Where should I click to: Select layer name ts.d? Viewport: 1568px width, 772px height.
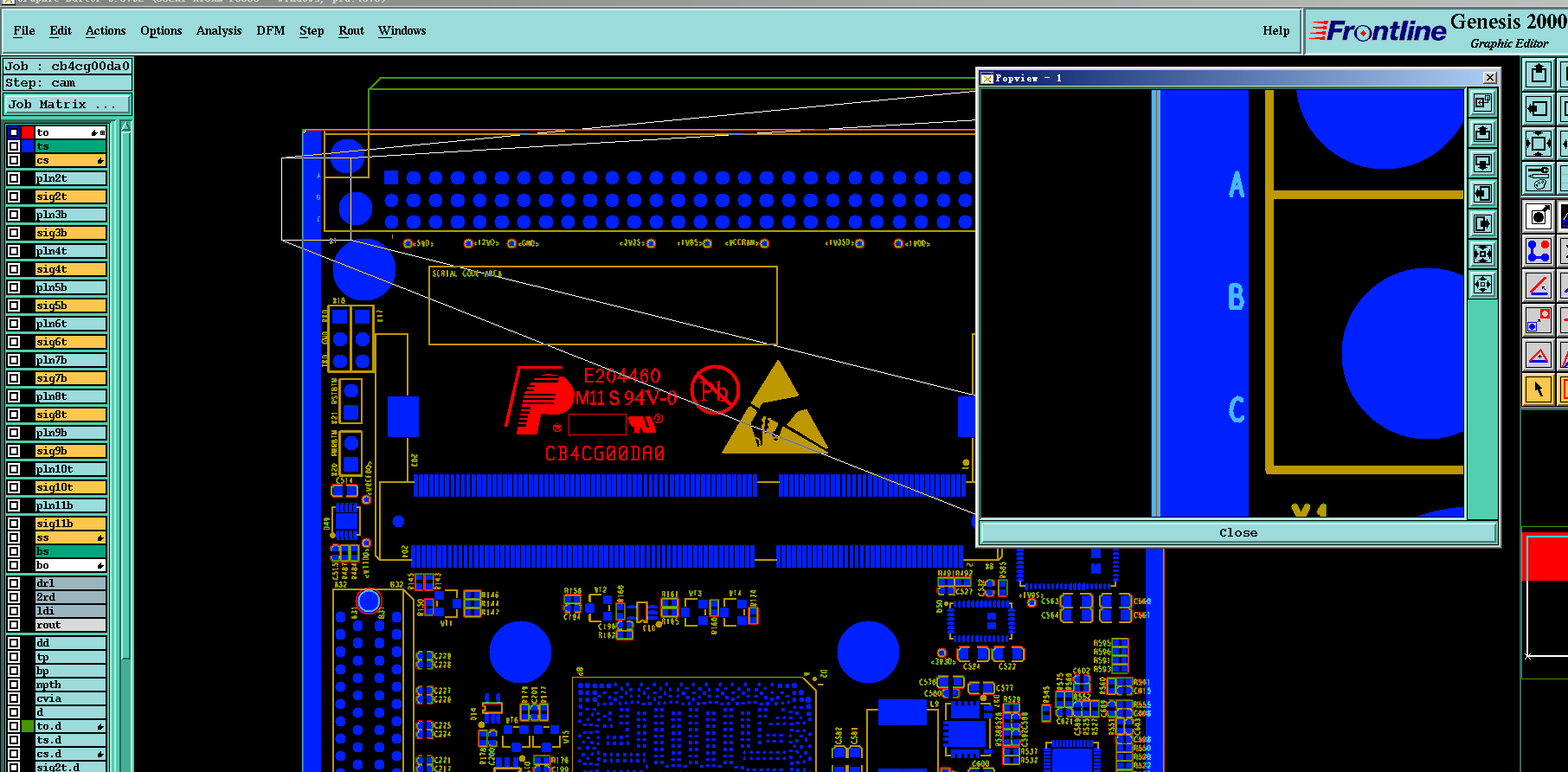[x=71, y=740]
